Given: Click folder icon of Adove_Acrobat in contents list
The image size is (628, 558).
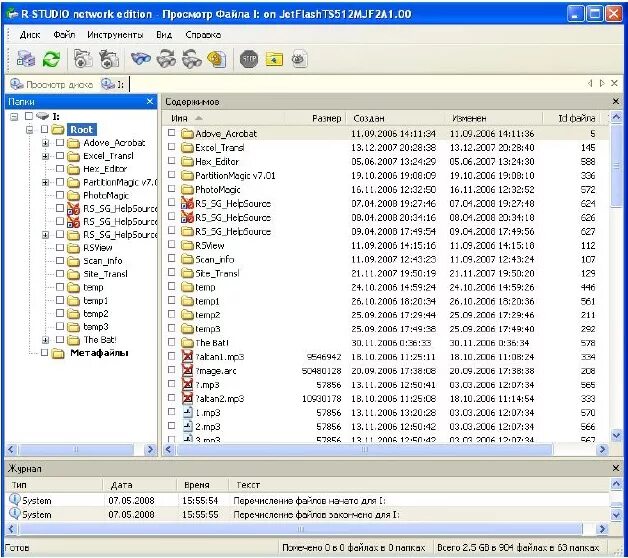Looking at the screenshot, I should (x=187, y=133).
